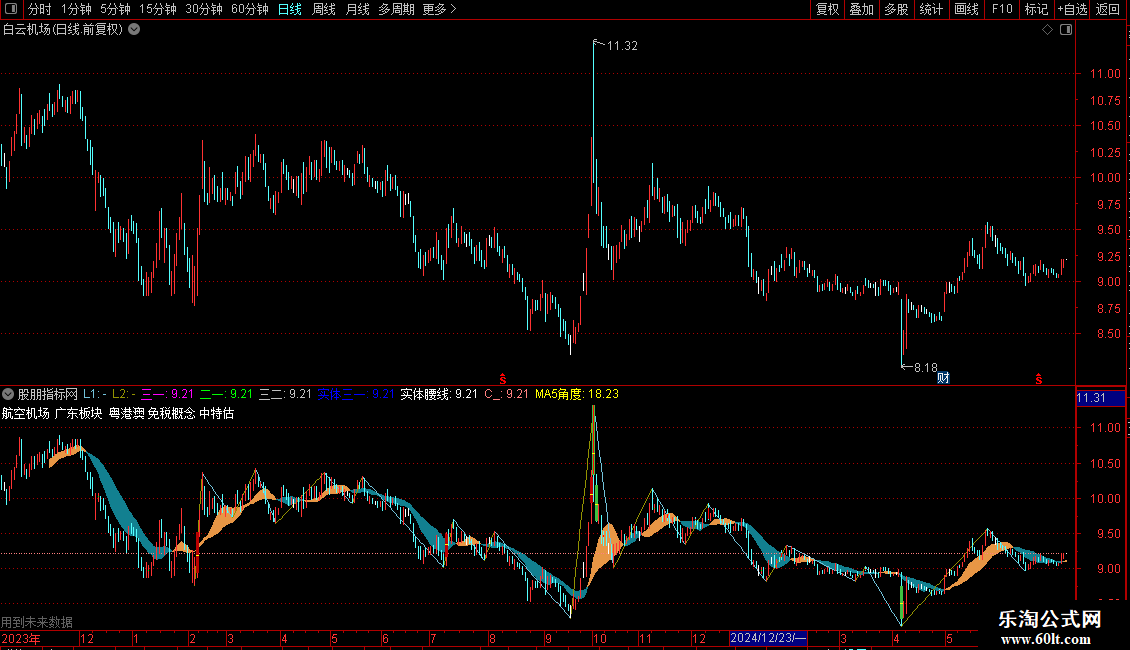
Task: Toggle the side panel icon at chart top-right
Action: [x=1066, y=30]
